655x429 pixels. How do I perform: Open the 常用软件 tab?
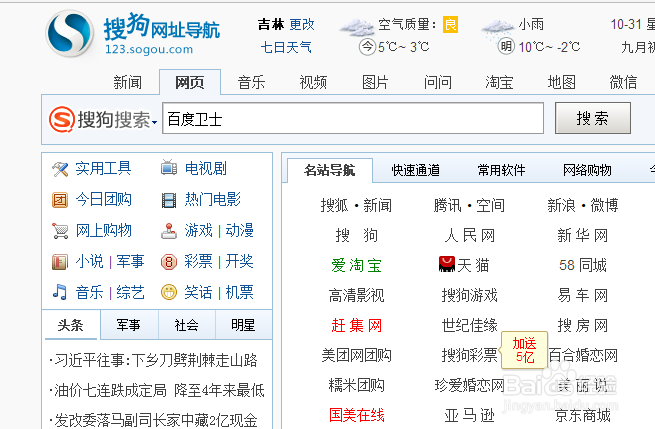pyautogui.click(x=501, y=170)
